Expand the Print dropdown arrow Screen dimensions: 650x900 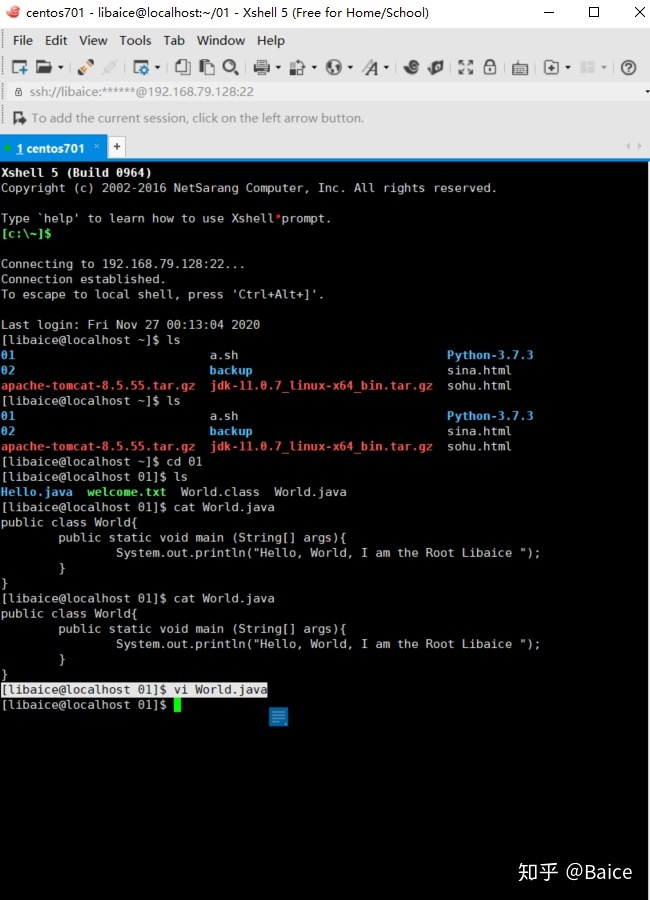(278, 68)
